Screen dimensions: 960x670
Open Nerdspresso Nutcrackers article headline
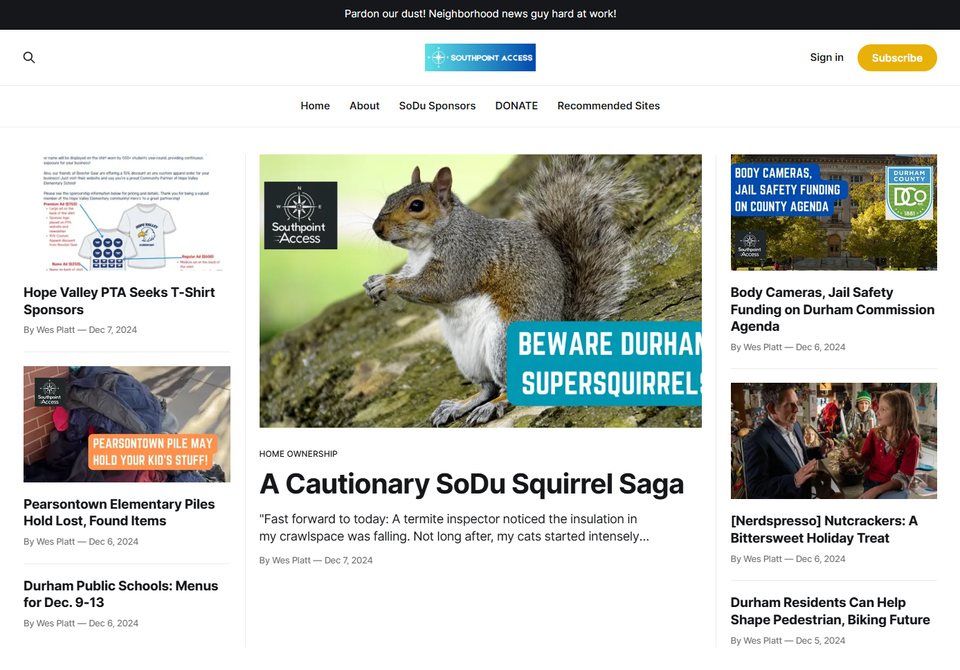pyautogui.click(x=823, y=530)
